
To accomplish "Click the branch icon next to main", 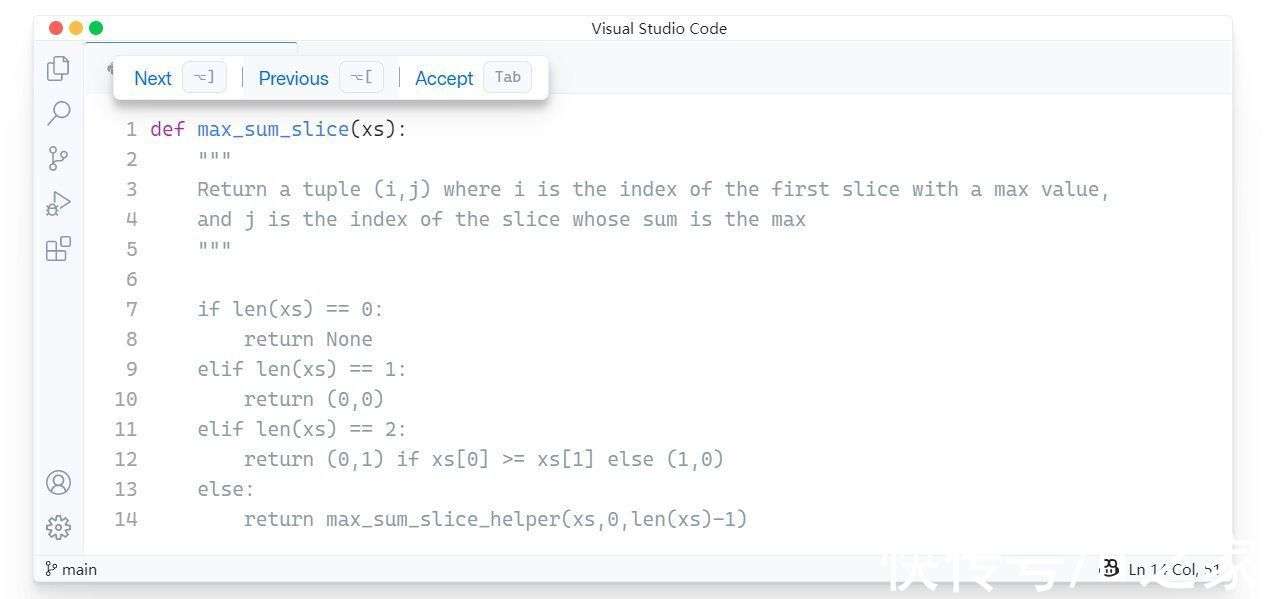I will point(49,568).
